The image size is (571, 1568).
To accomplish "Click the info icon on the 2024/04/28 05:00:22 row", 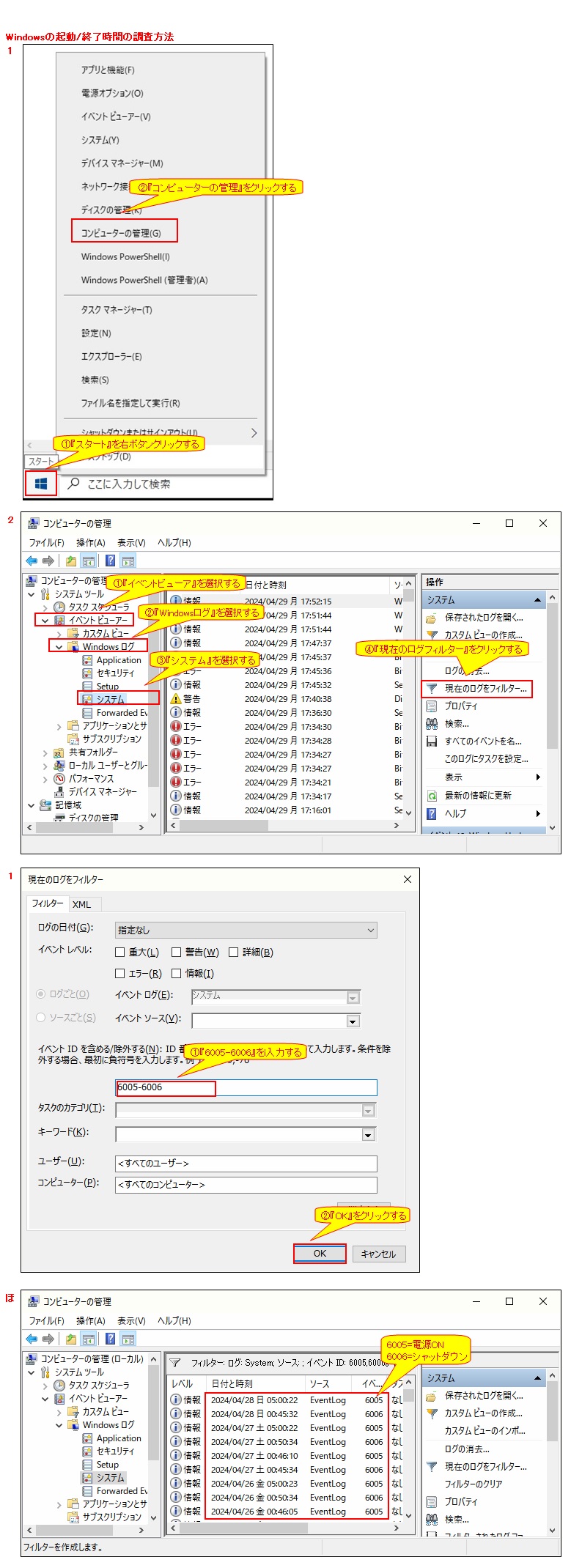I will pyautogui.click(x=176, y=1399).
